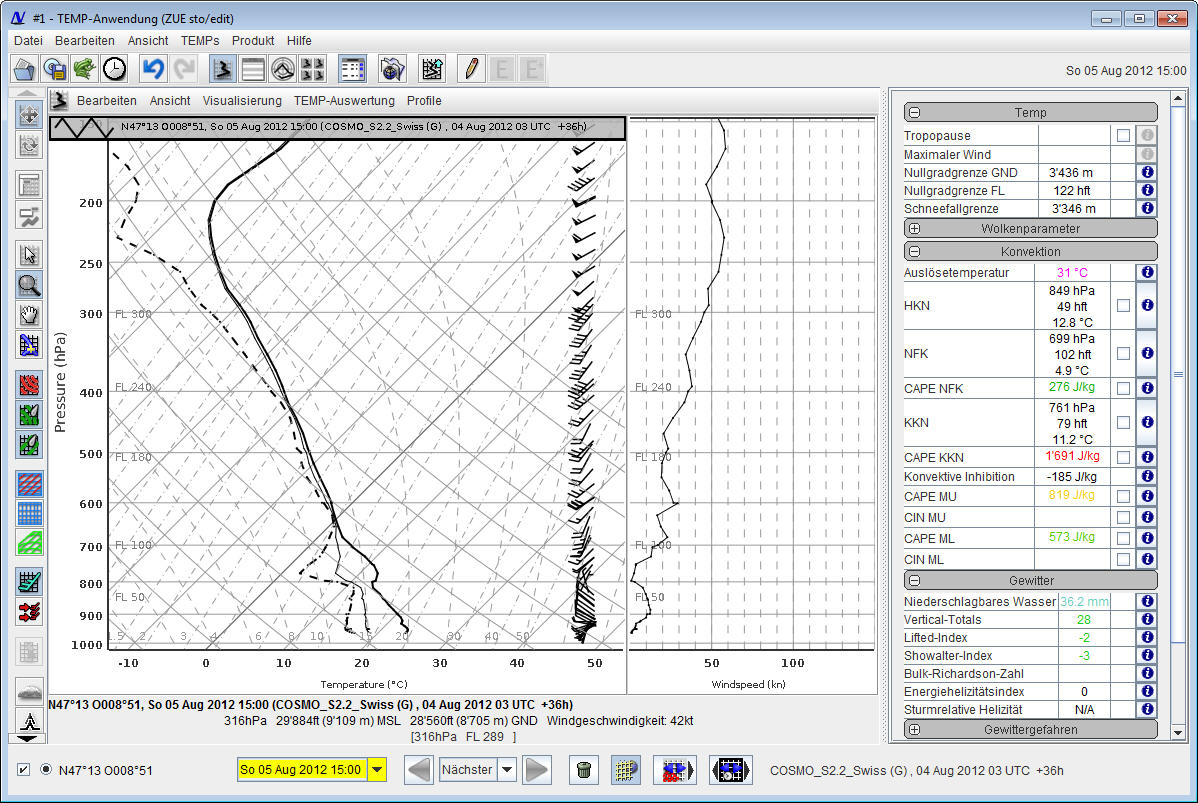Tick the Tropopause checkbox
The width and height of the screenshot is (1198, 803).
click(1123, 136)
